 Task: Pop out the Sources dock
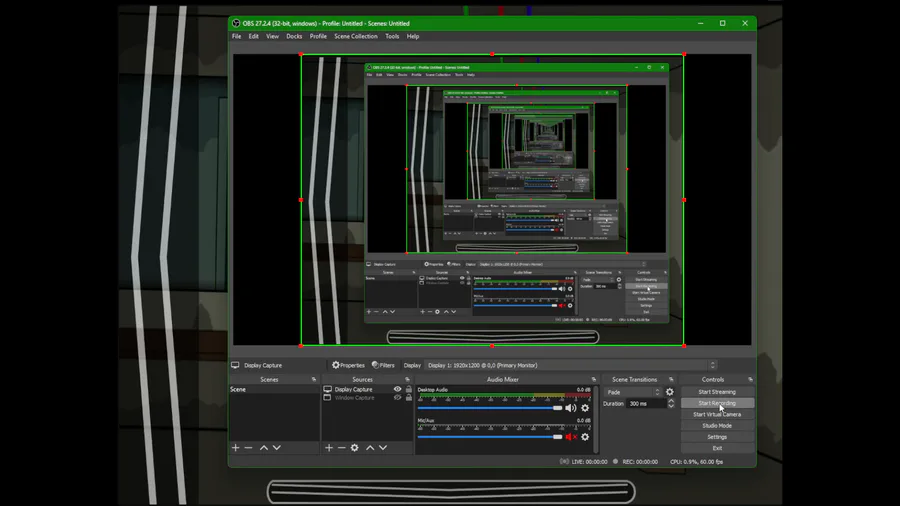point(408,379)
